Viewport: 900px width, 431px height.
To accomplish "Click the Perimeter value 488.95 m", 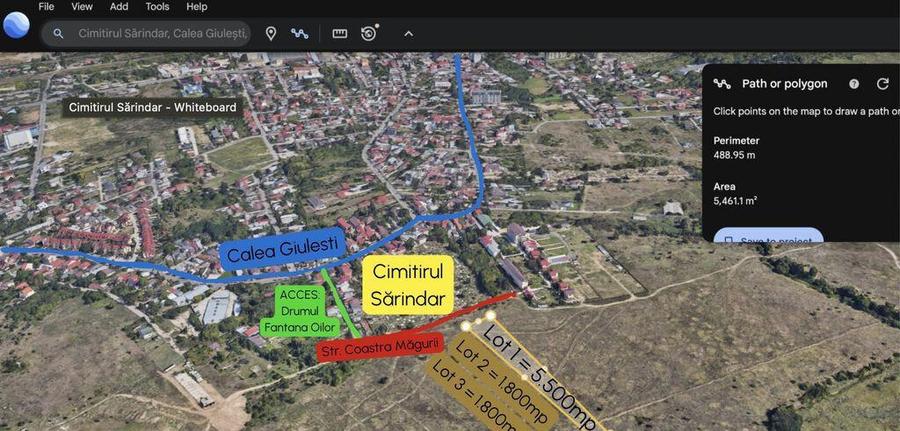I will pyautogui.click(x=736, y=155).
